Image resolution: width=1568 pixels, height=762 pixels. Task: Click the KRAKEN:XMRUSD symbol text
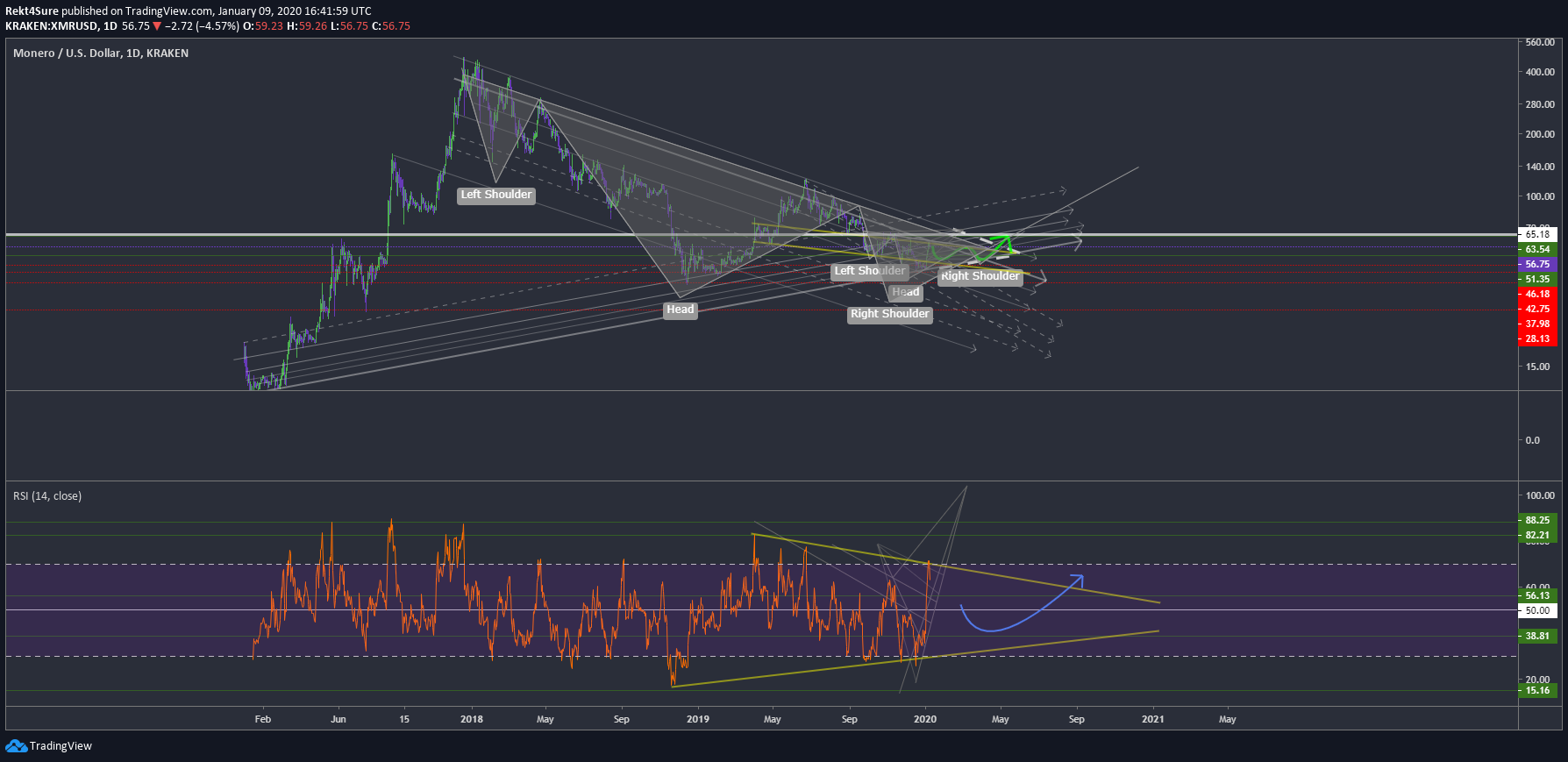pos(52,26)
